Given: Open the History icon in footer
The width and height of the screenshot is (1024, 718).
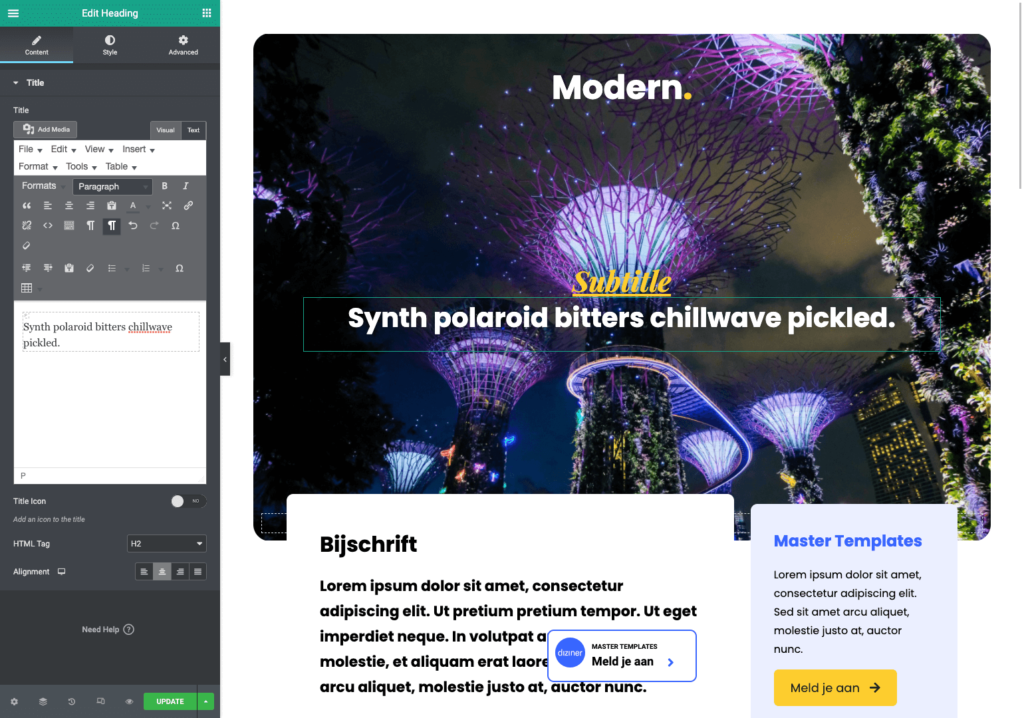Looking at the screenshot, I should pos(72,702).
